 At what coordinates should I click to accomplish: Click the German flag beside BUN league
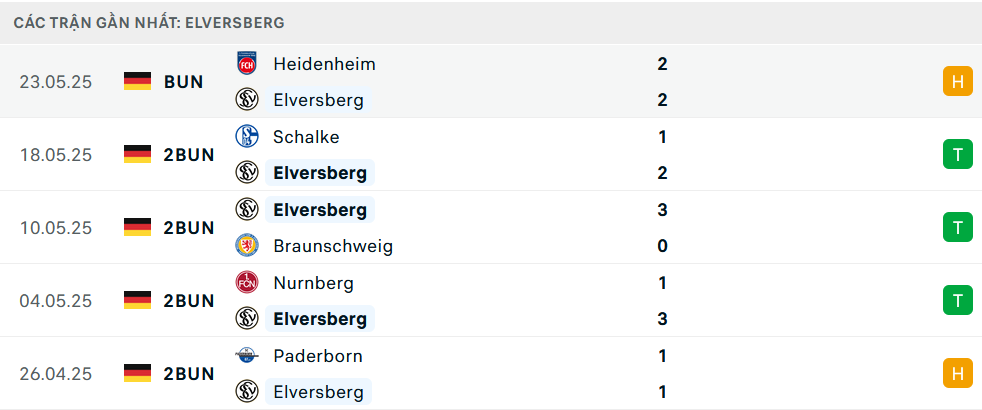[x=137, y=81]
